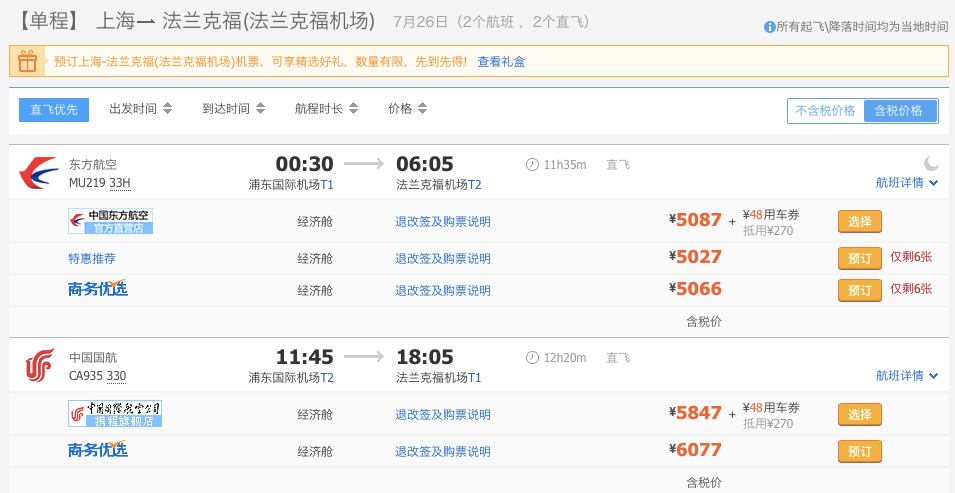Sort flights by 航程时长
The image size is (955, 493).
326,109
